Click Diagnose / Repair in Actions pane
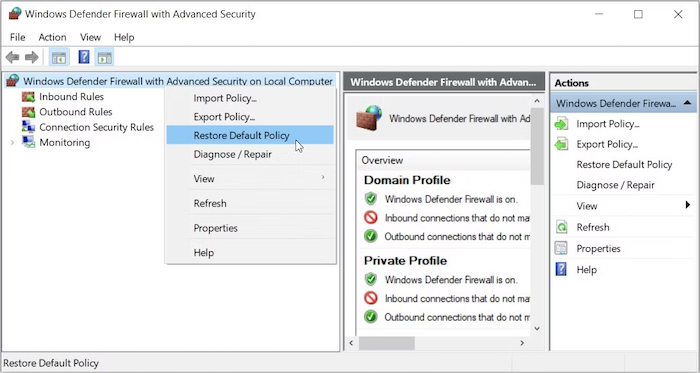700x373 pixels. pos(615,185)
